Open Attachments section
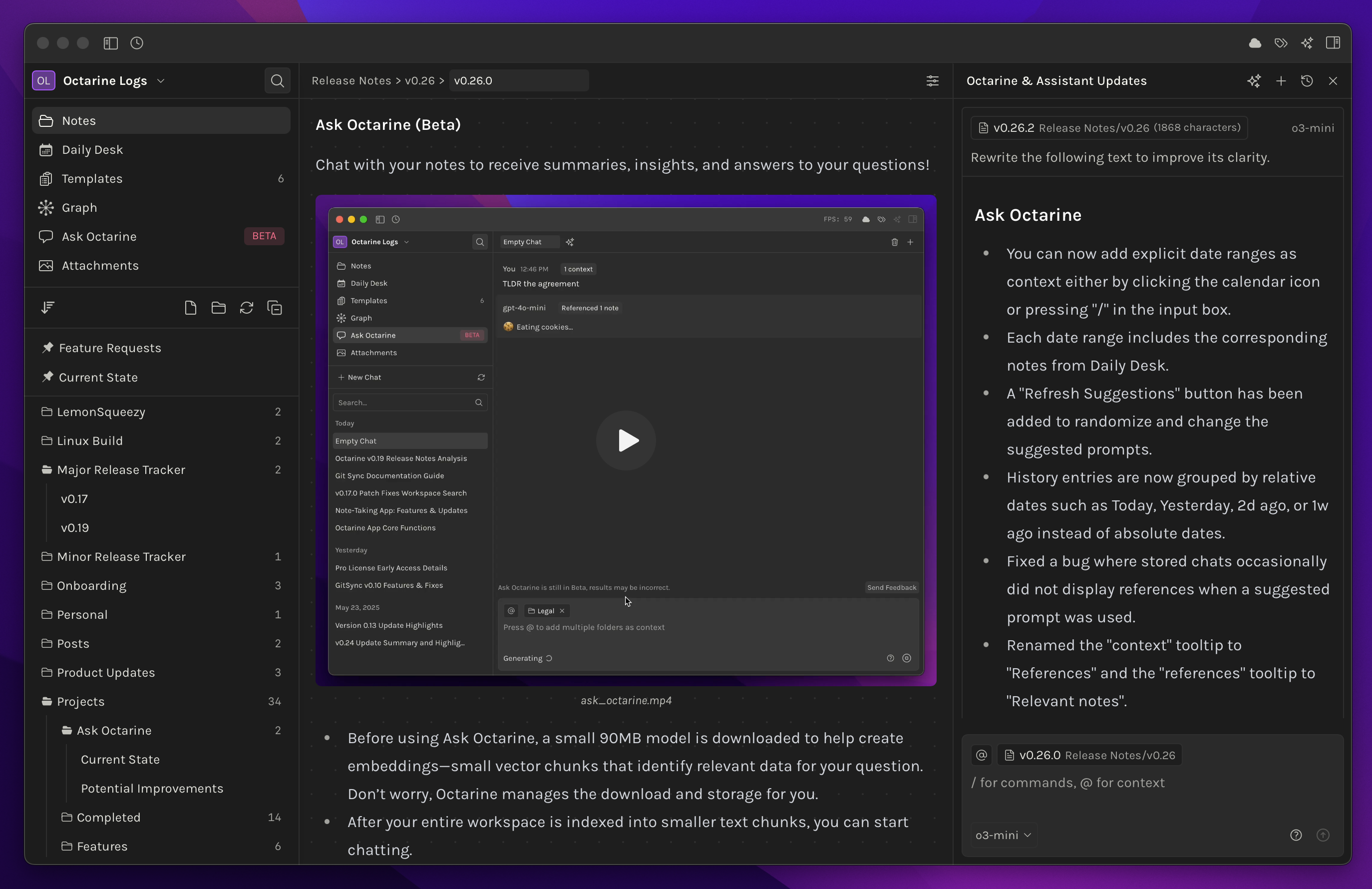The image size is (1372, 889). click(x=161, y=266)
